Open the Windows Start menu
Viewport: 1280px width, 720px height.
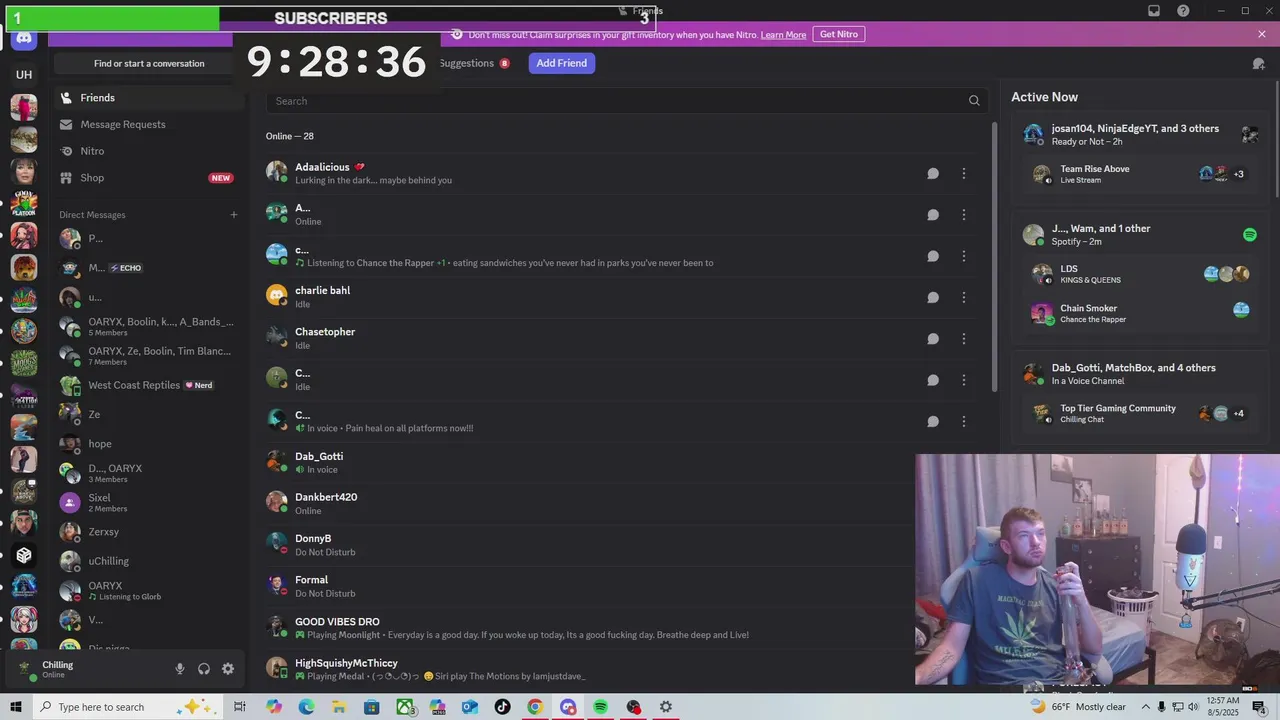point(16,707)
